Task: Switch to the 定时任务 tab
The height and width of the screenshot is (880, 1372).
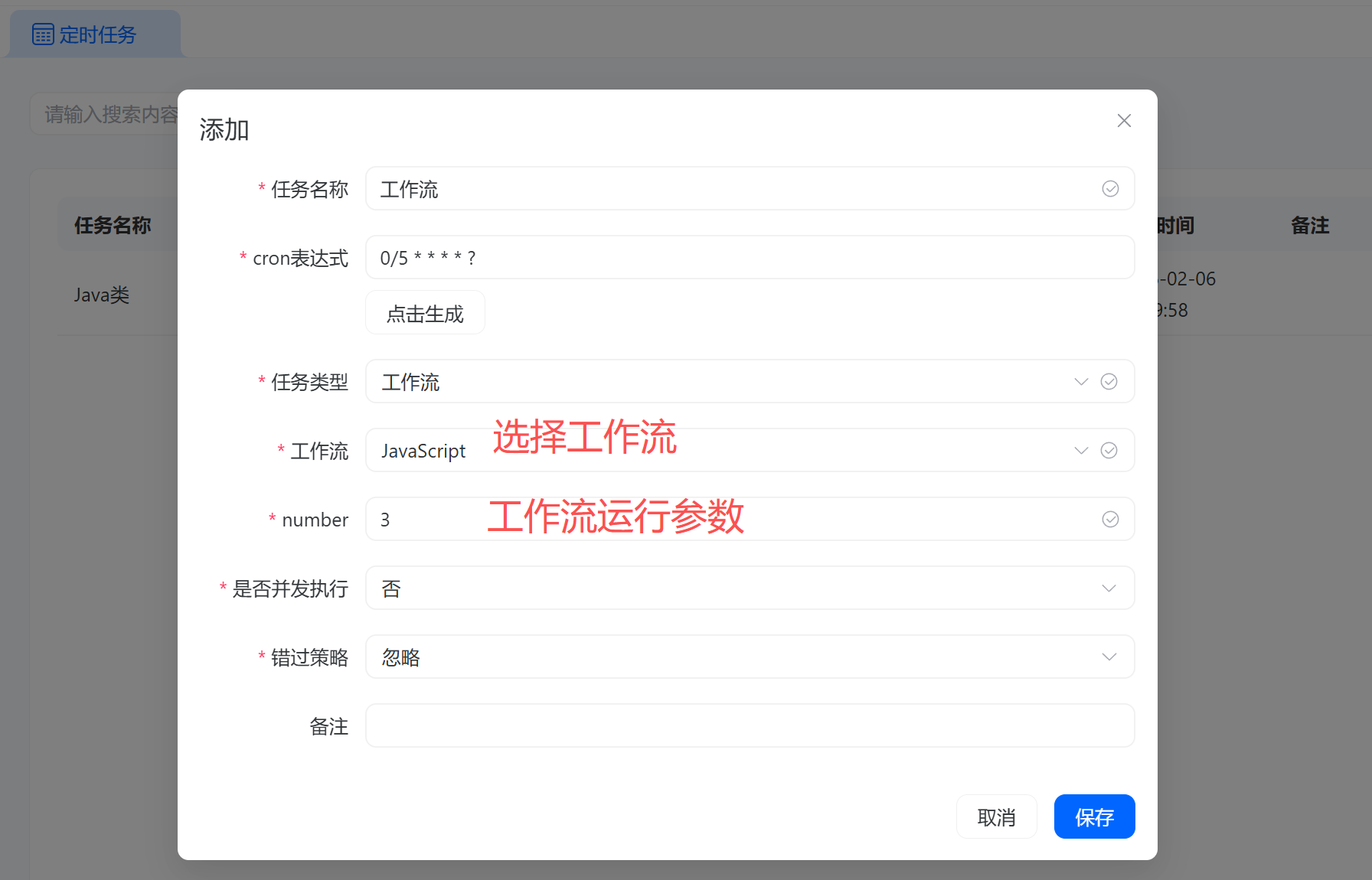Action: click(94, 34)
